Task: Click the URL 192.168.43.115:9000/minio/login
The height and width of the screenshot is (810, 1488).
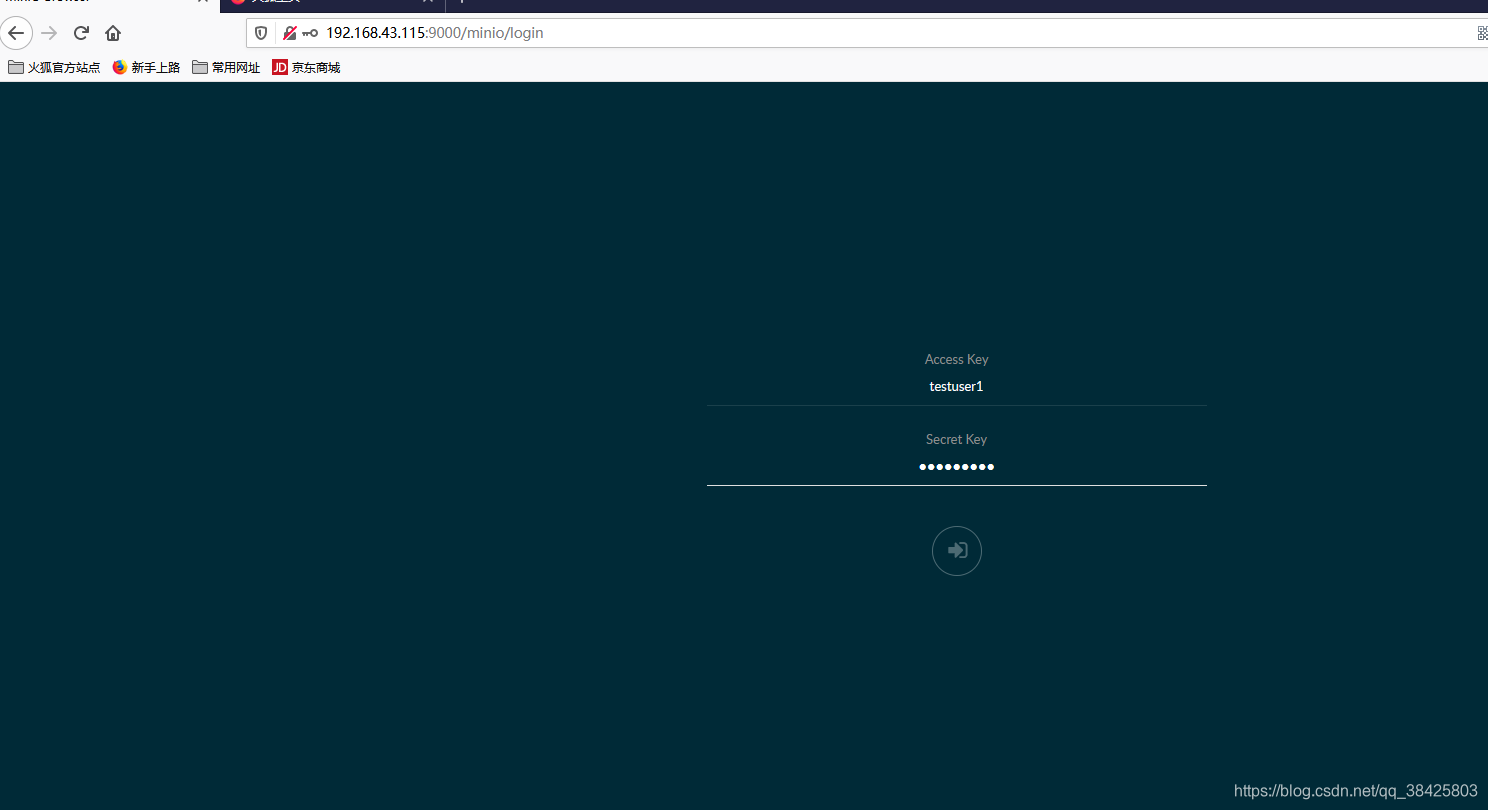Action: coord(434,33)
